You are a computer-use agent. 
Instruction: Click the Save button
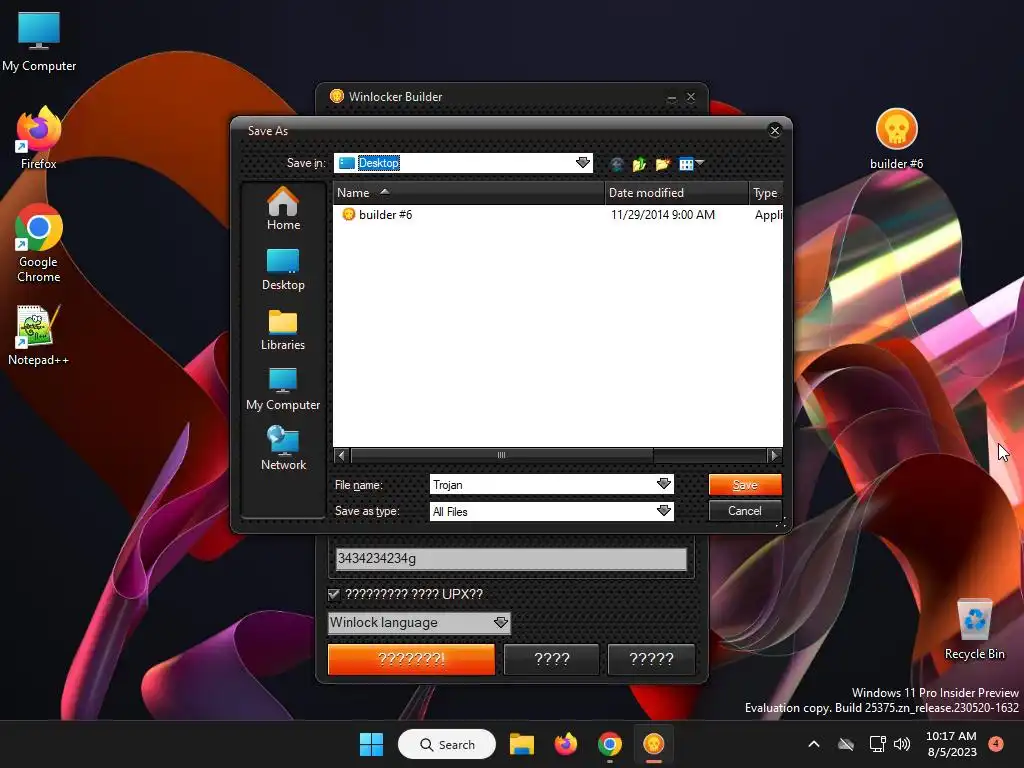click(745, 485)
